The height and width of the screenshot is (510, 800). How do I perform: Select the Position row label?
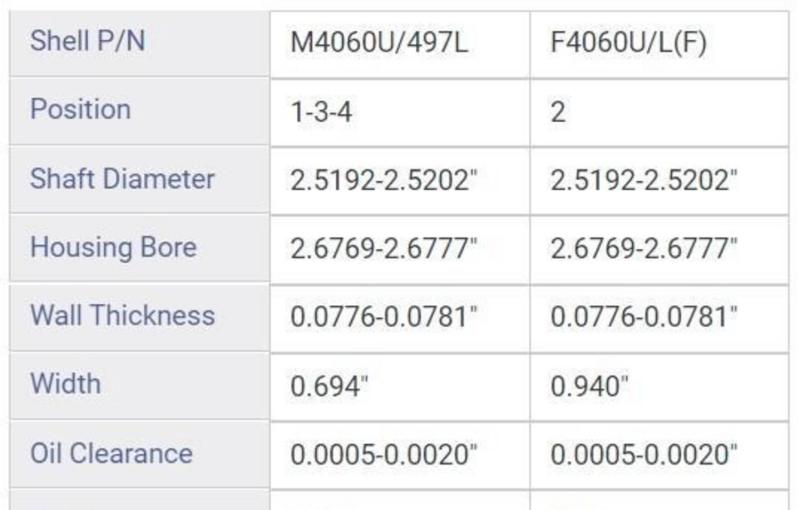[x=80, y=109]
